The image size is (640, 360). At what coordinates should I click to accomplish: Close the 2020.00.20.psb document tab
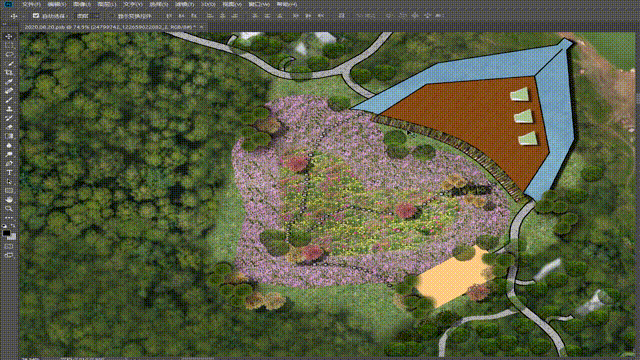(201, 27)
